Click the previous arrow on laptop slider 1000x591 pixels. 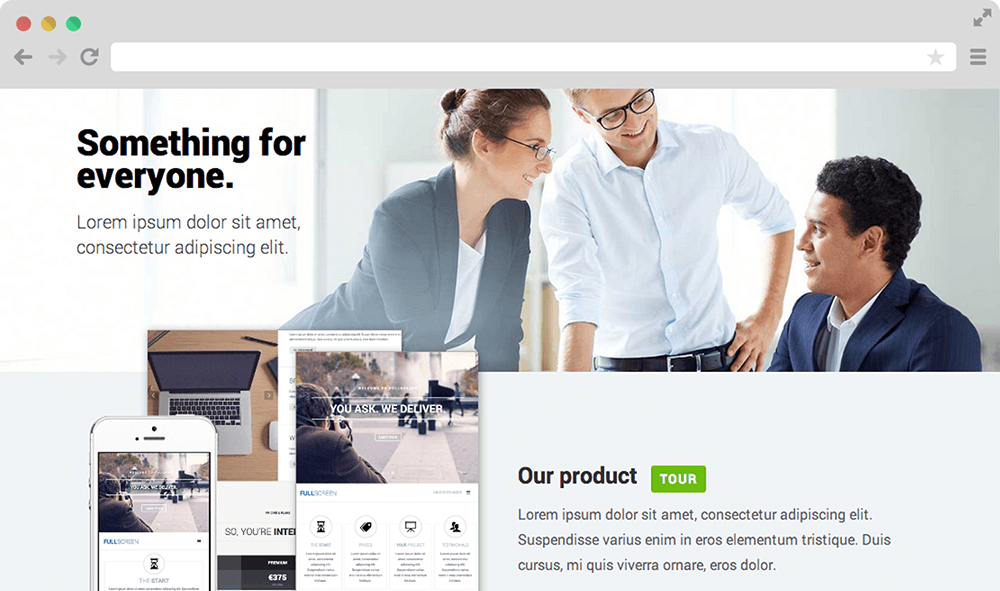152,395
